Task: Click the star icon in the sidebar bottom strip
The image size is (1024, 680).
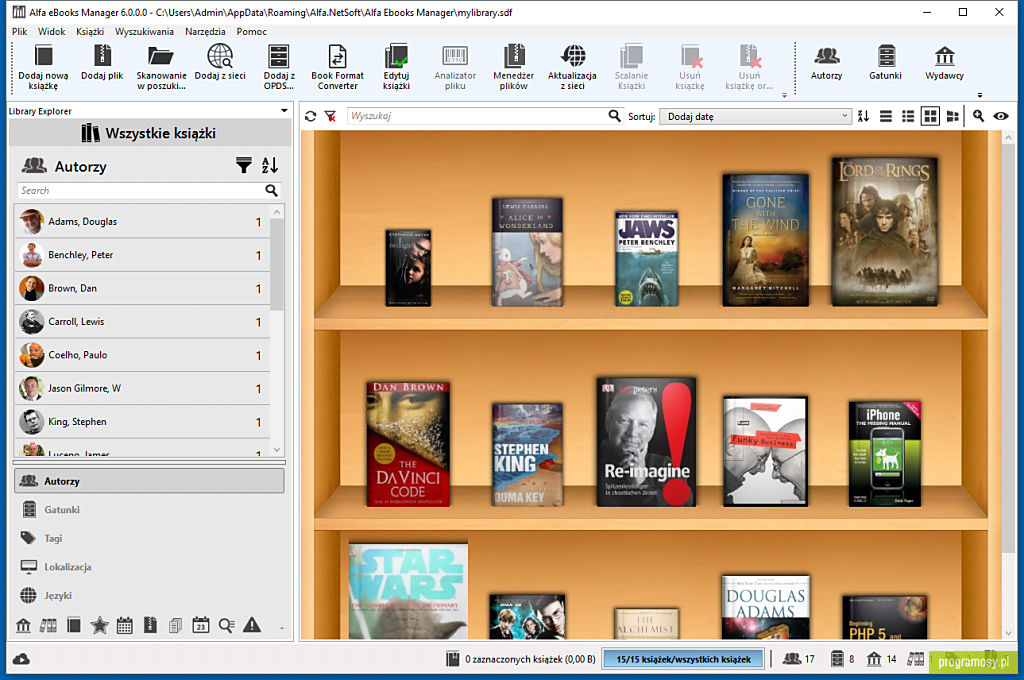Action: (x=99, y=625)
